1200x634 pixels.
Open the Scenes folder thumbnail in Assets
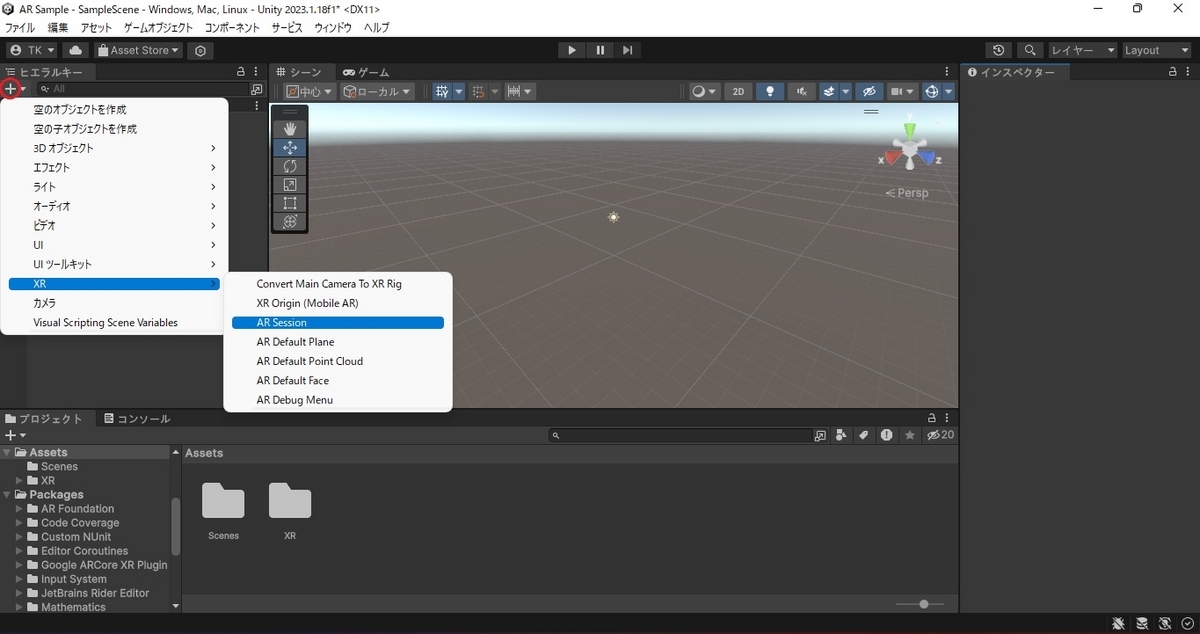[223, 512]
